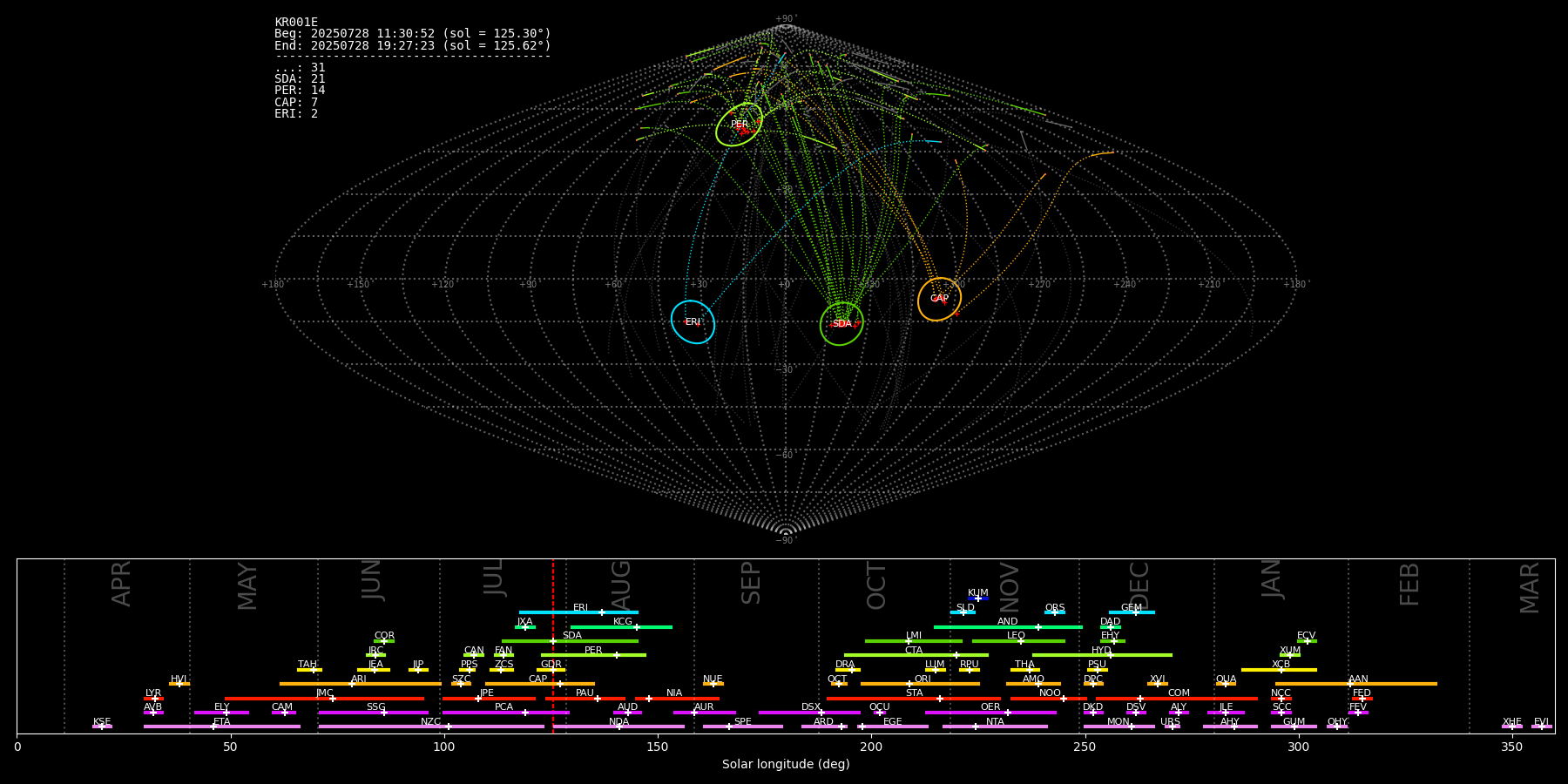Click the AND shower bar in timeline
Image resolution: width=1568 pixels, height=784 pixels.
[1008, 626]
